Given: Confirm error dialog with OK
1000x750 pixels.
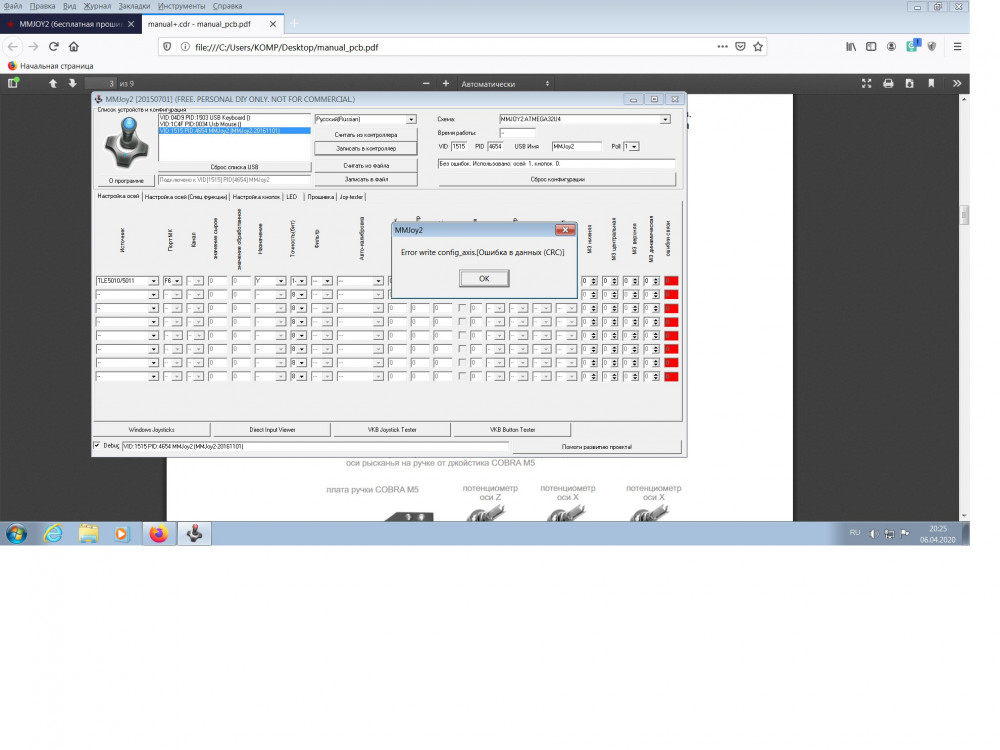Looking at the screenshot, I should (x=484, y=279).
